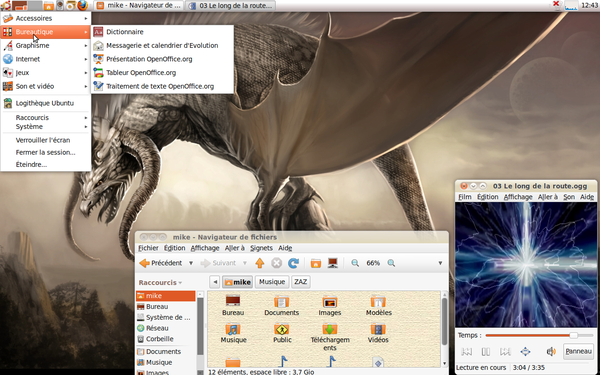The height and width of the screenshot is (375, 600).
Task: Click the clock in the top panel
Action: click(590, 5)
